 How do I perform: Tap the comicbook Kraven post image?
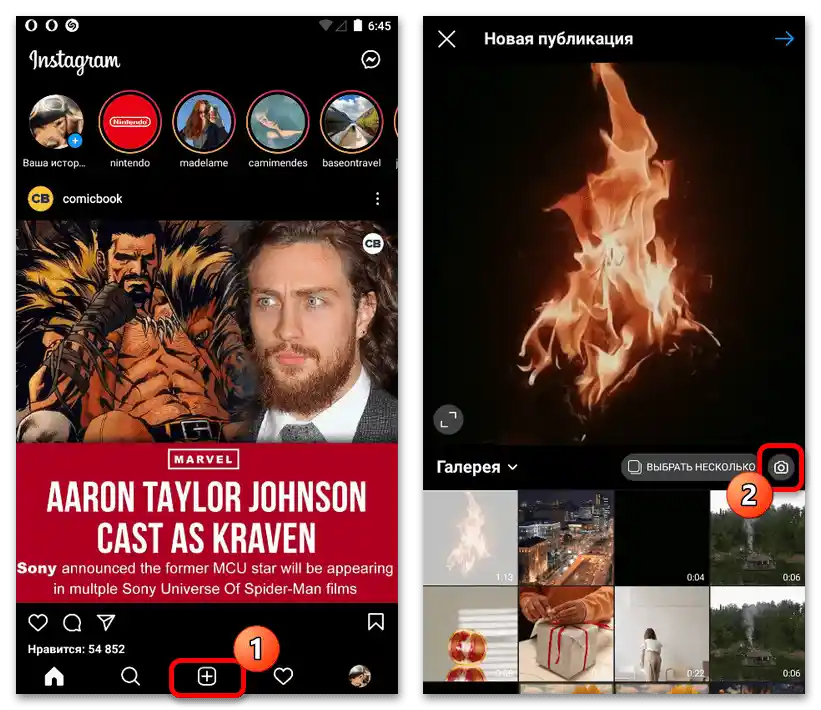[x=207, y=411]
